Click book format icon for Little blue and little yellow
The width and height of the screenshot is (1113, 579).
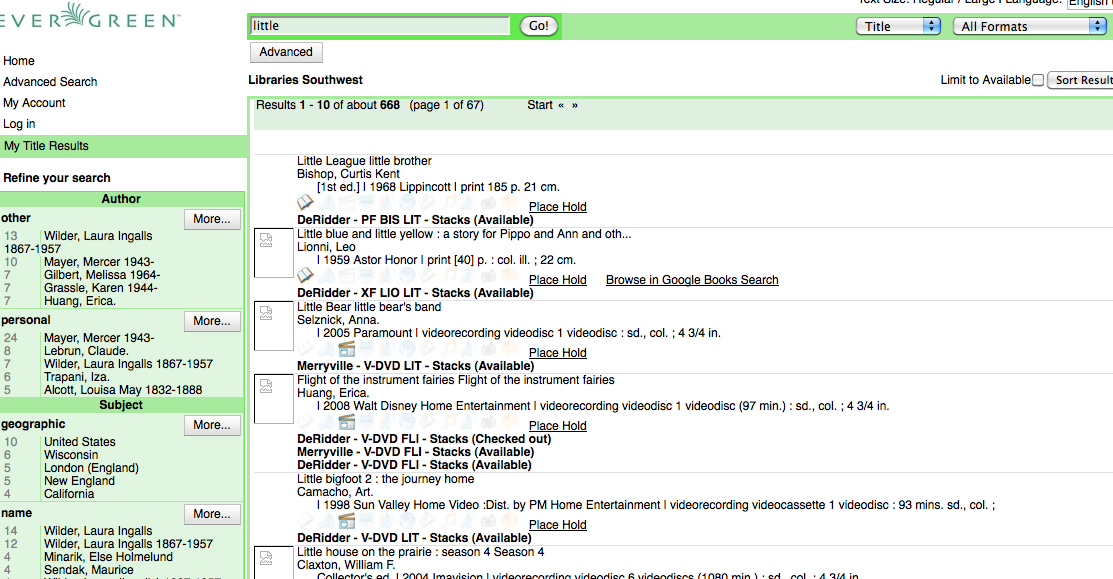coord(306,275)
